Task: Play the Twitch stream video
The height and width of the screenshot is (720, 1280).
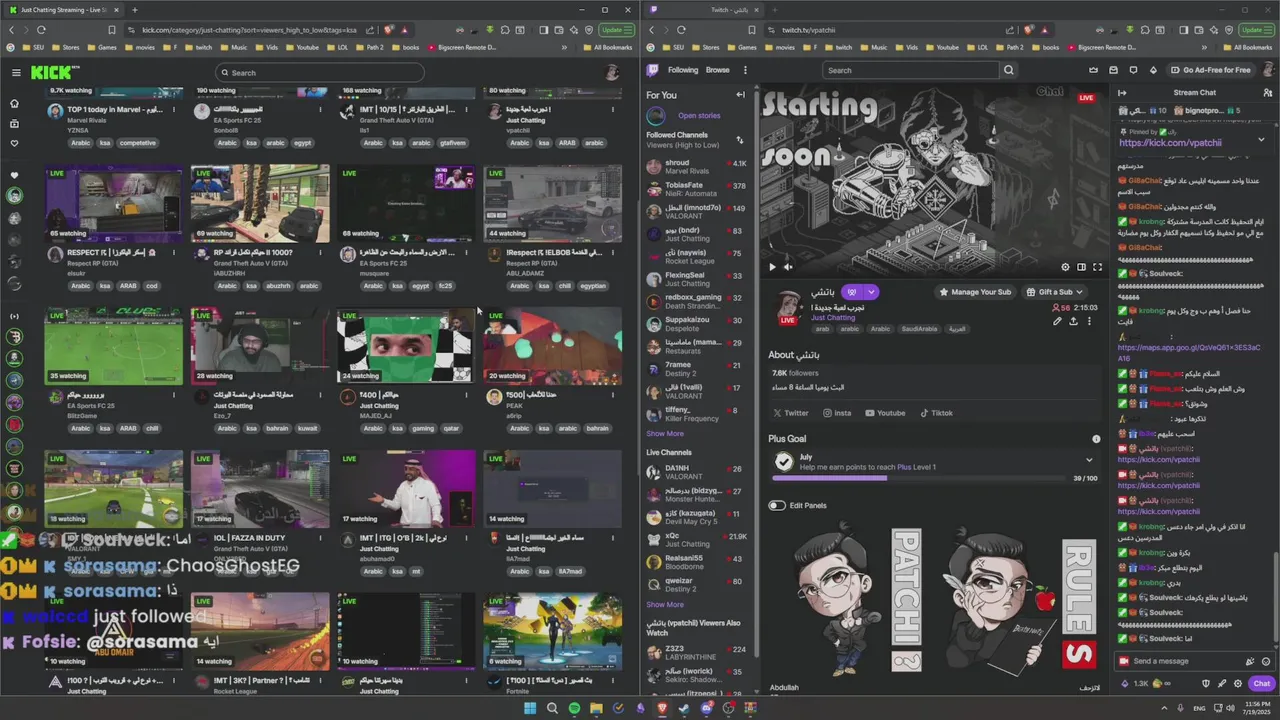Action: point(772,267)
